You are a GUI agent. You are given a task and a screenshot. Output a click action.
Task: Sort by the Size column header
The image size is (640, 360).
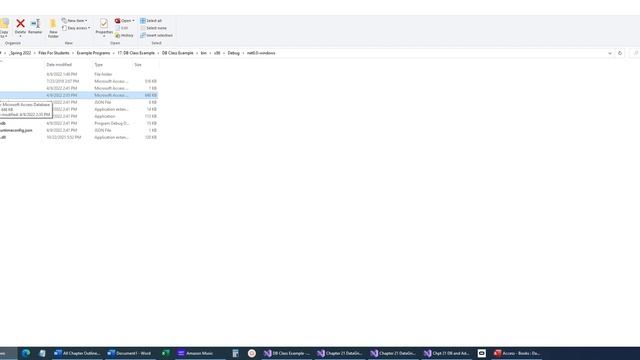coord(138,65)
